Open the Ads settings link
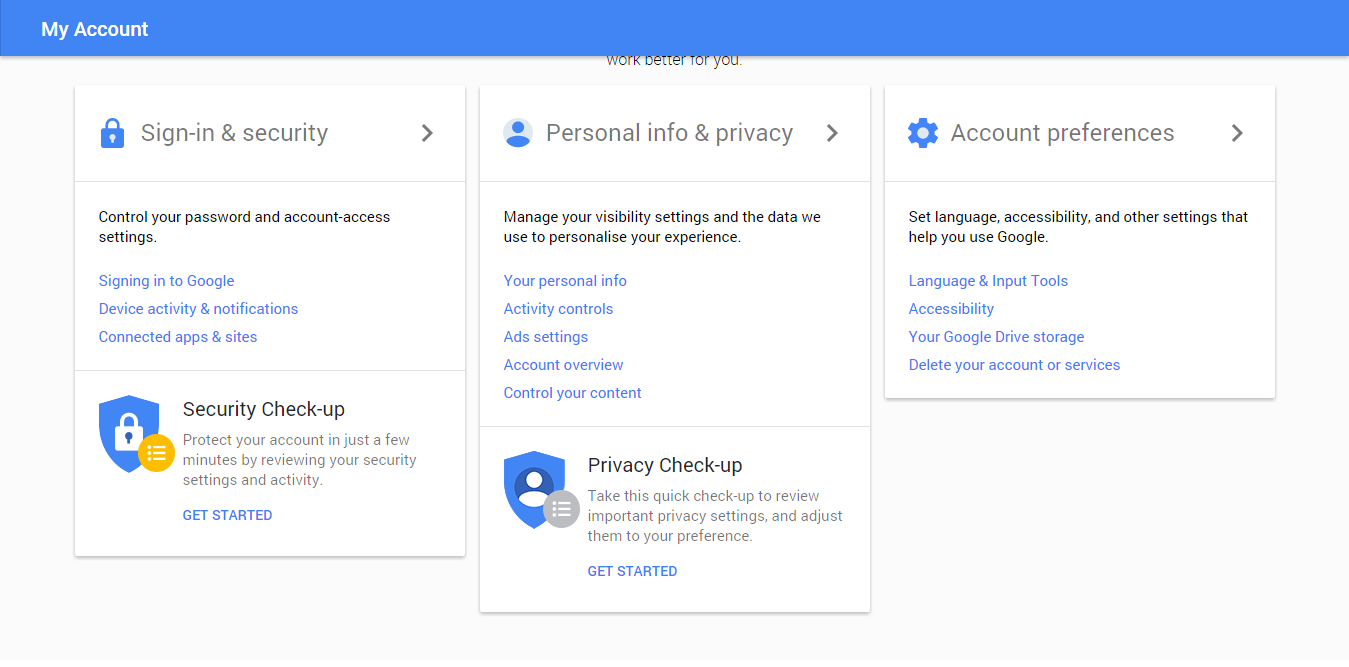Viewport: 1349px width, 667px height. (x=546, y=337)
